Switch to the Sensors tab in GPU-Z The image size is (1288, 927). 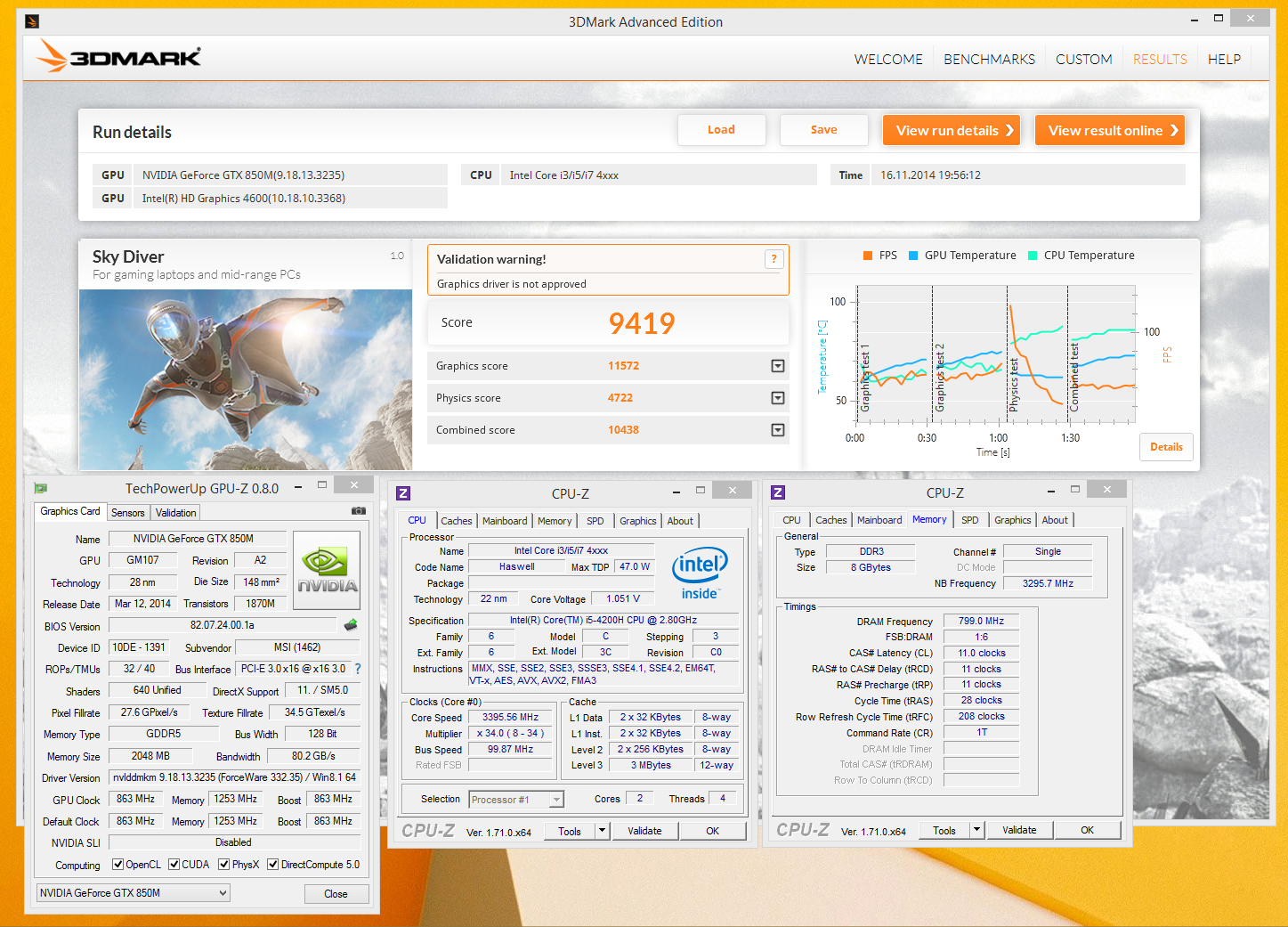coord(128,513)
